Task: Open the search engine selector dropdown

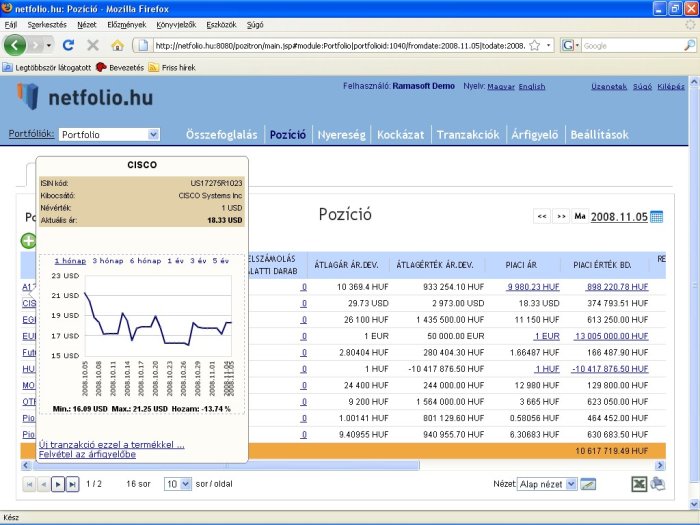Action: [571, 46]
